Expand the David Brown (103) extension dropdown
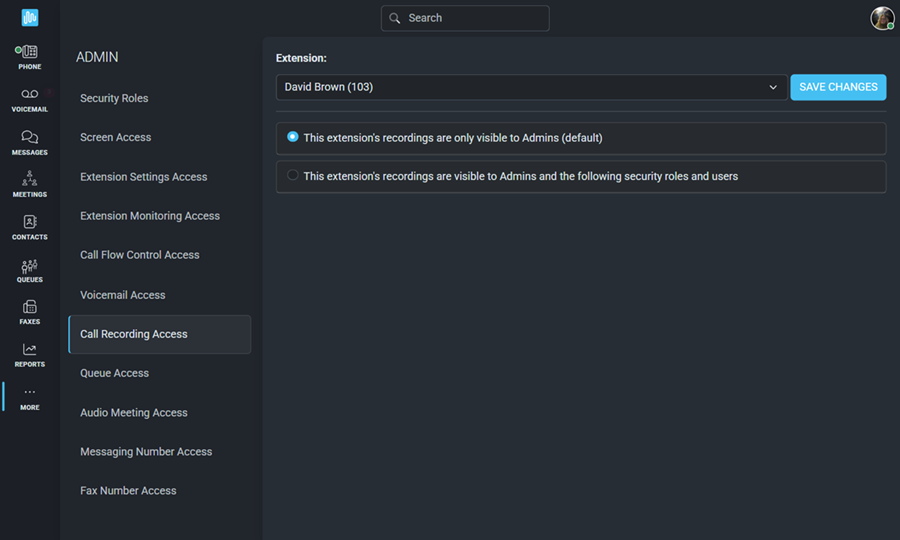 pyautogui.click(x=532, y=87)
